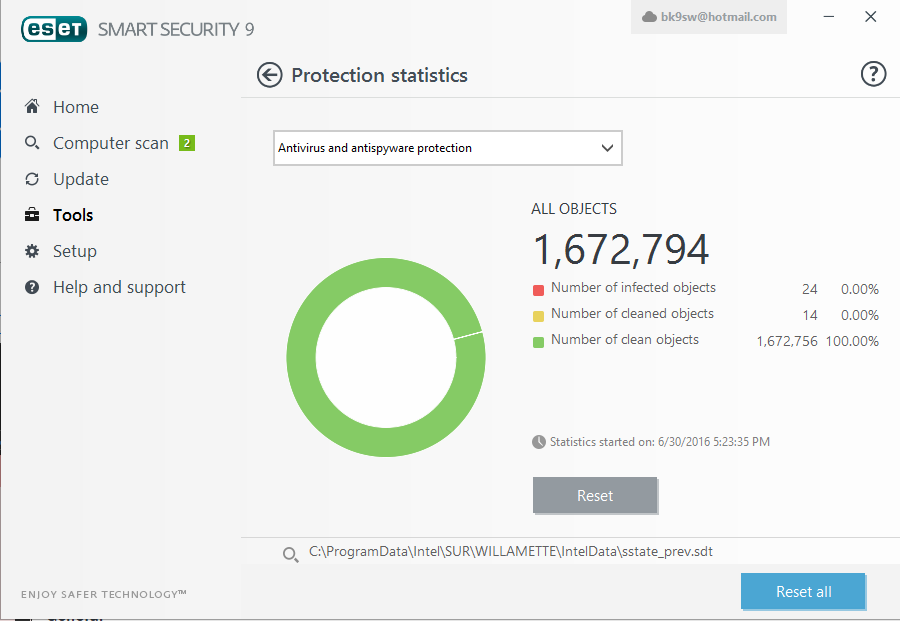Click the clean count value 1,672,756

click(787, 341)
